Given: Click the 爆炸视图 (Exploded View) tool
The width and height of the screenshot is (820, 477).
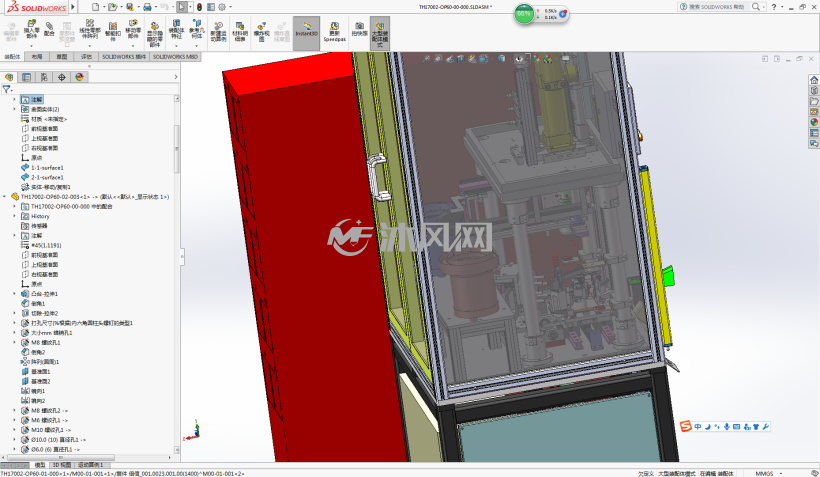Looking at the screenshot, I should click(261, 31).
